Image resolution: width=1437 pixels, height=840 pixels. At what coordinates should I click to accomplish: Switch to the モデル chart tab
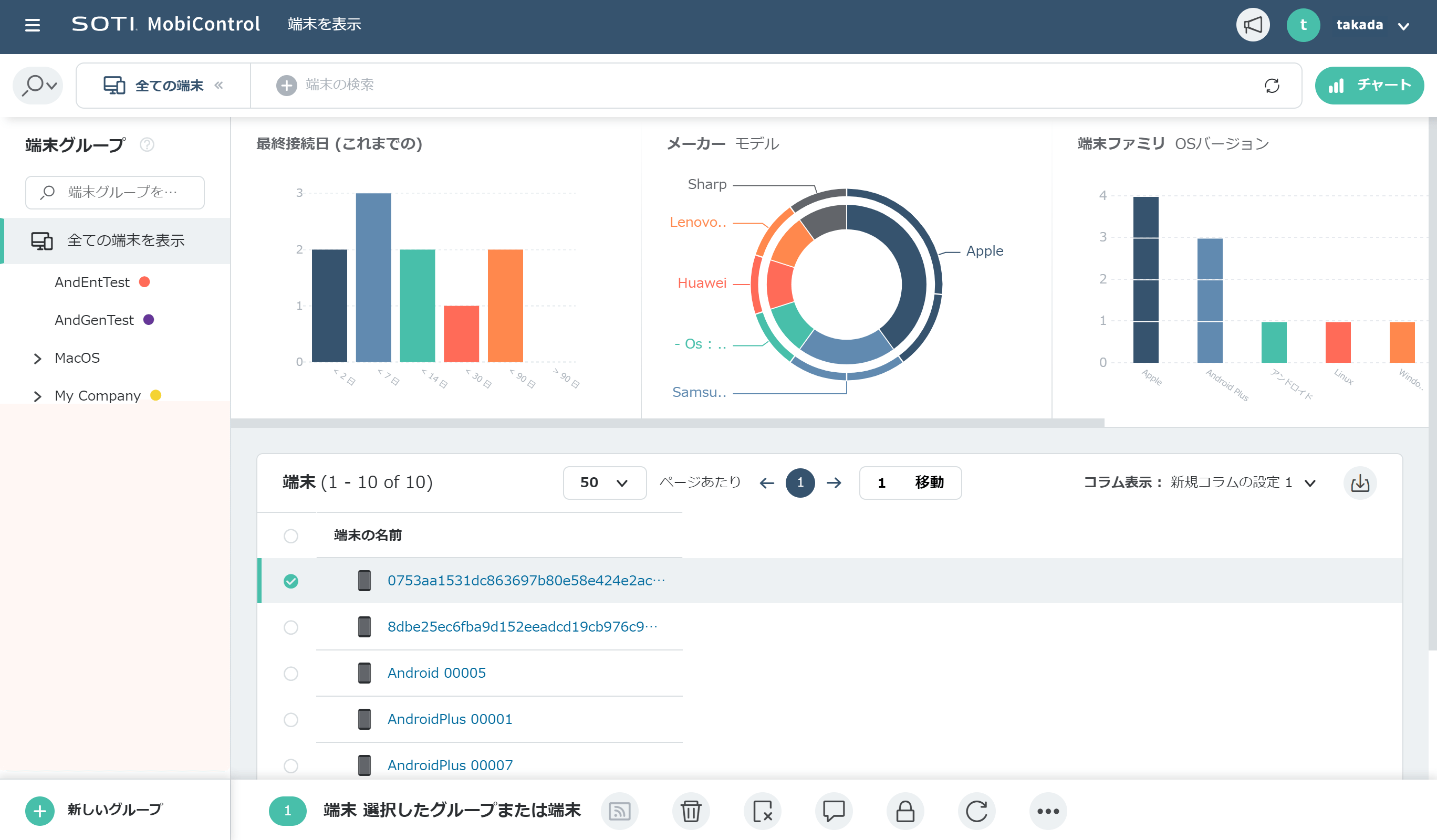[757, 144]
